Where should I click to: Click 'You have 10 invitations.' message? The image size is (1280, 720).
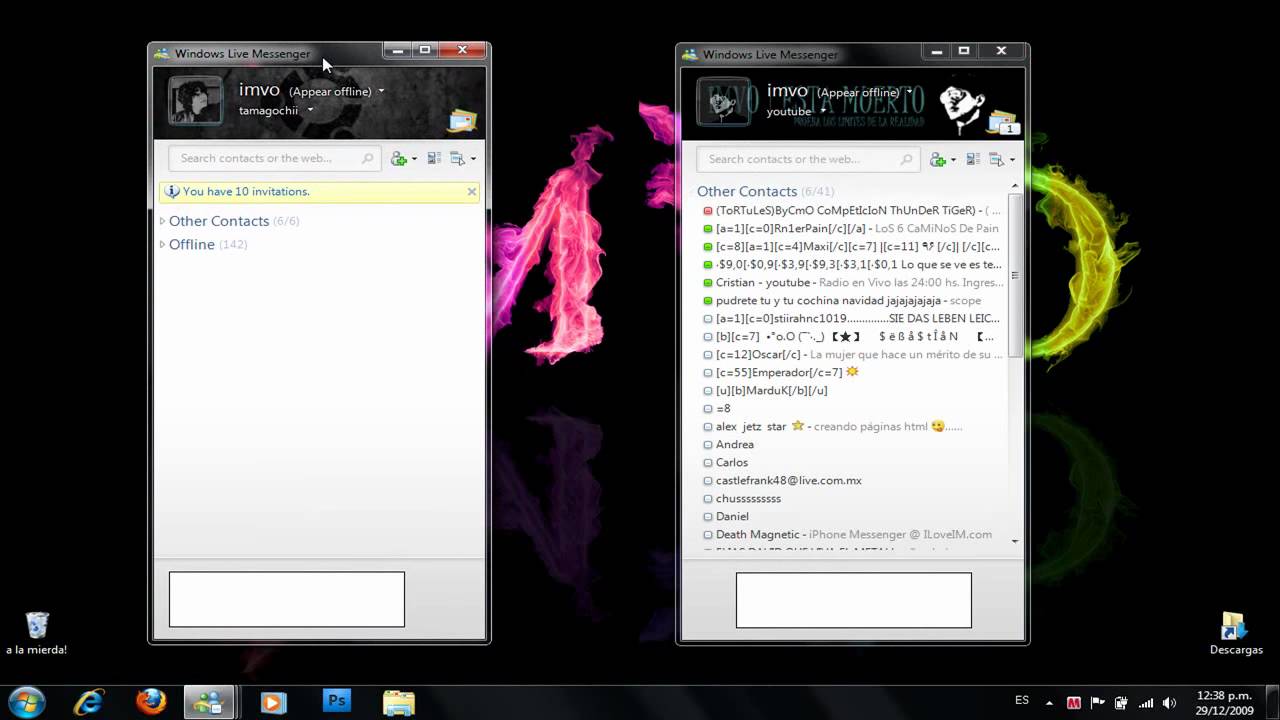click(246, 191)
